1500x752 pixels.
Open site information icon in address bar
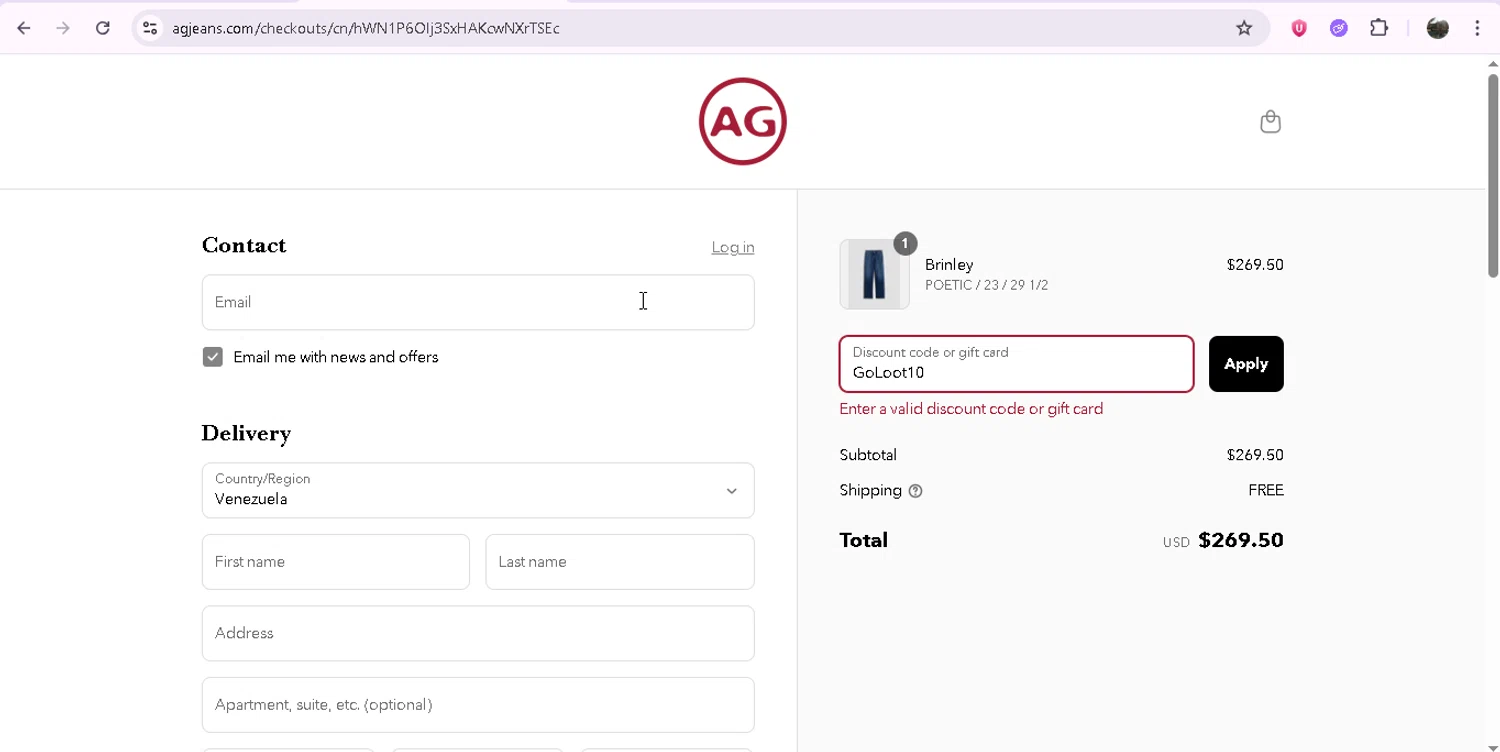pyautogui.click(x=150, y=28)
